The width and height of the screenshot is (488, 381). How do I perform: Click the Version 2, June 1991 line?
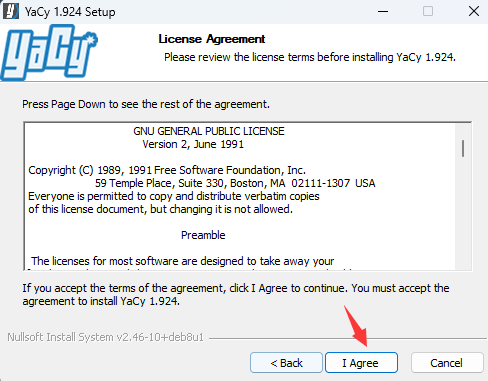click(x=193, y=144)
